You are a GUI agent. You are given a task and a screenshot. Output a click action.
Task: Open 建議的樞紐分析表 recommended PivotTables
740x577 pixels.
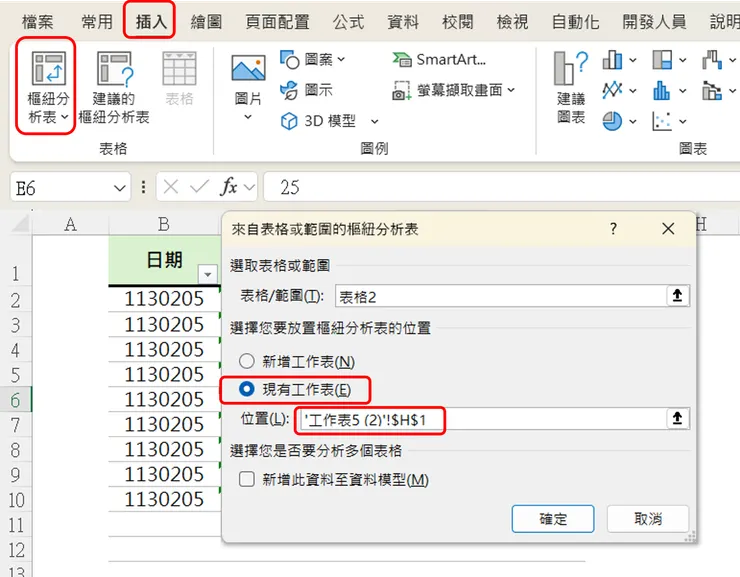pos(114,87)
